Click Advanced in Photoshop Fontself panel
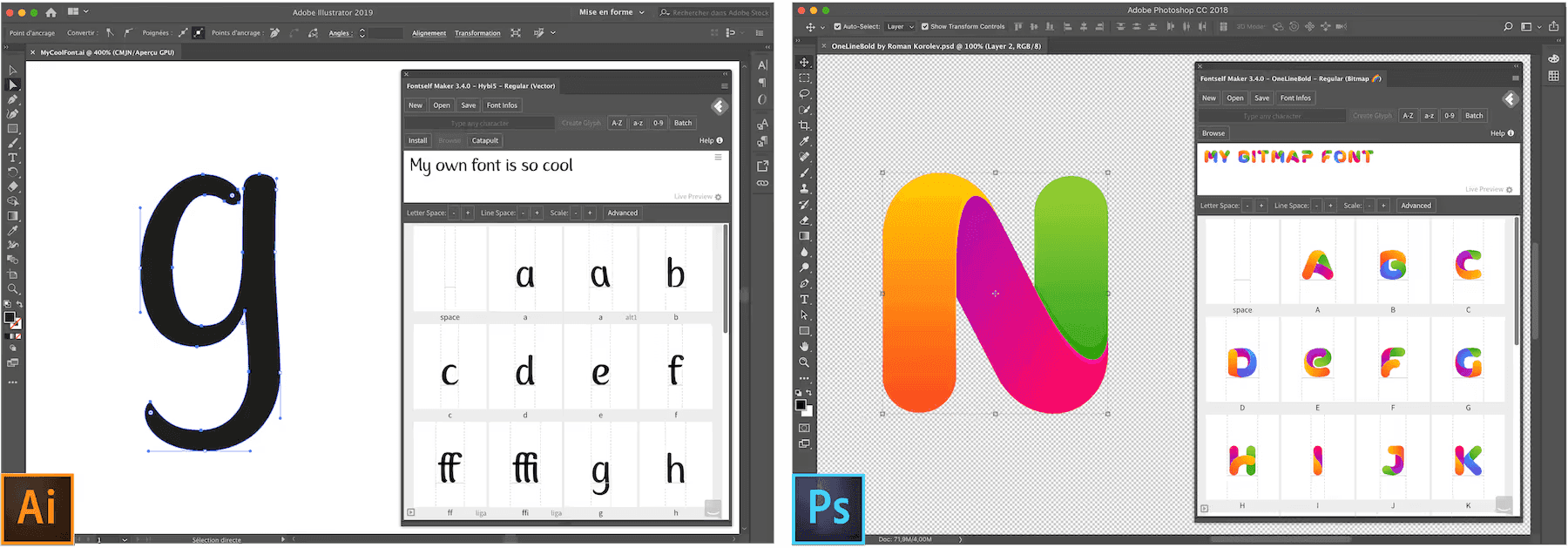1568x548 pixels. [1416, 206]
